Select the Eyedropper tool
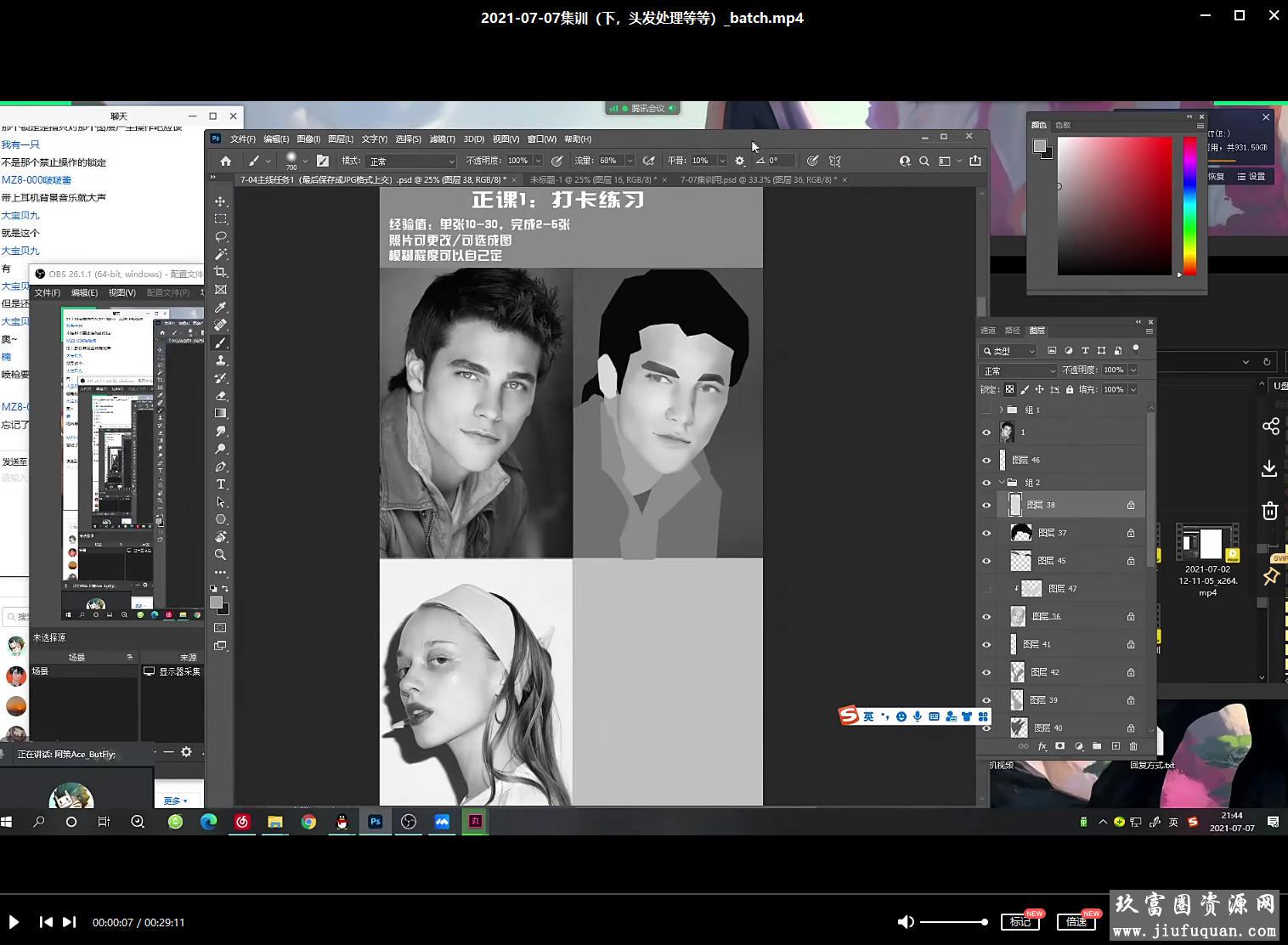The width and height of the screenshot is (1288, 945). (x=221, y=308)
